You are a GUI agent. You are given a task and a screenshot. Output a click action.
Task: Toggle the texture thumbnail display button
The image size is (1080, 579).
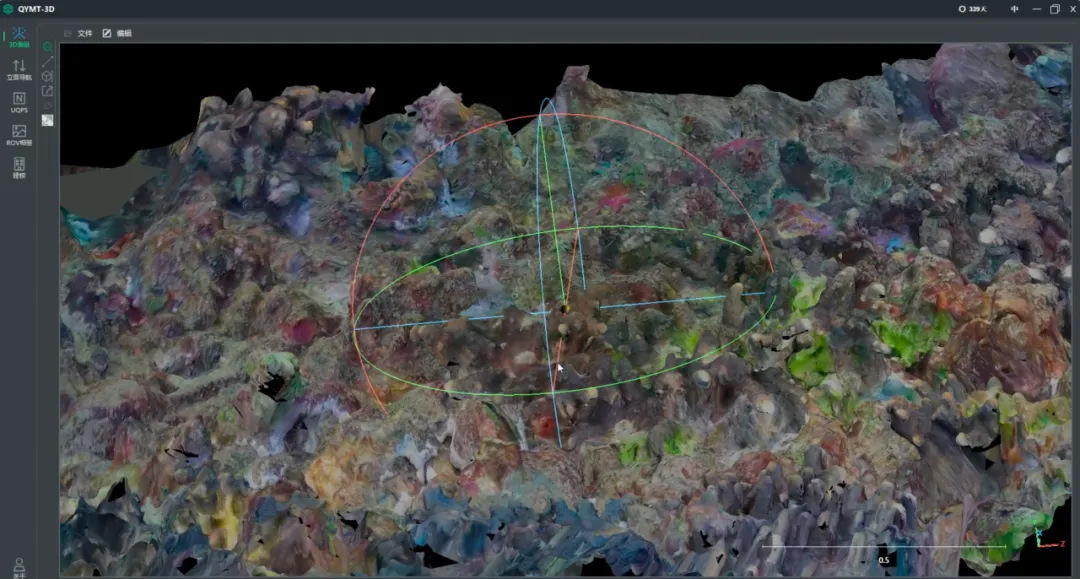(x=48, y=120)
